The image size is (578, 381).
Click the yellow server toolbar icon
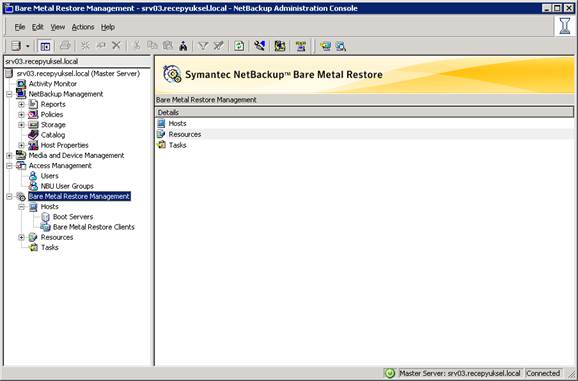pyautogui.click(x=280, y=46)
